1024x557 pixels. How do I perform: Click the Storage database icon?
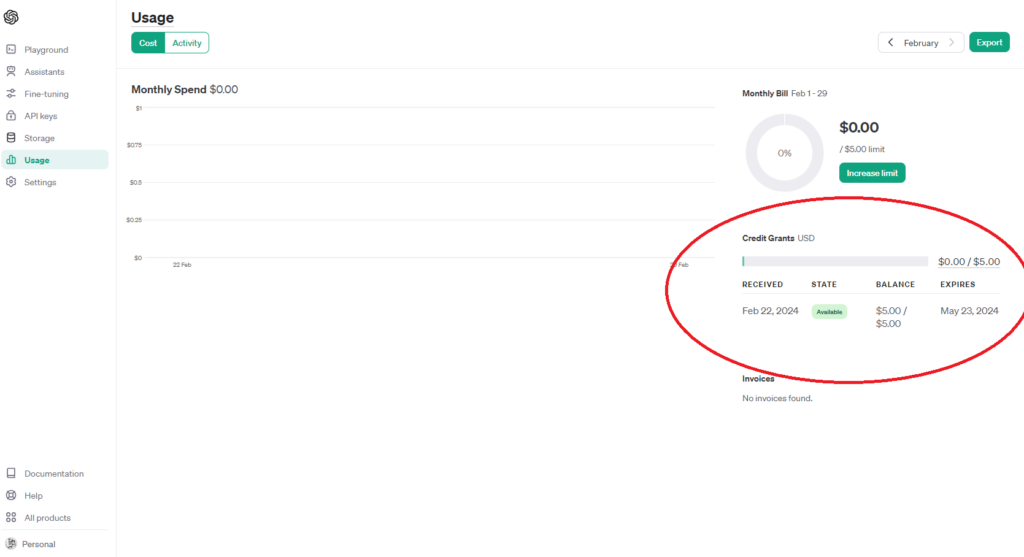[x=11, y=138]
